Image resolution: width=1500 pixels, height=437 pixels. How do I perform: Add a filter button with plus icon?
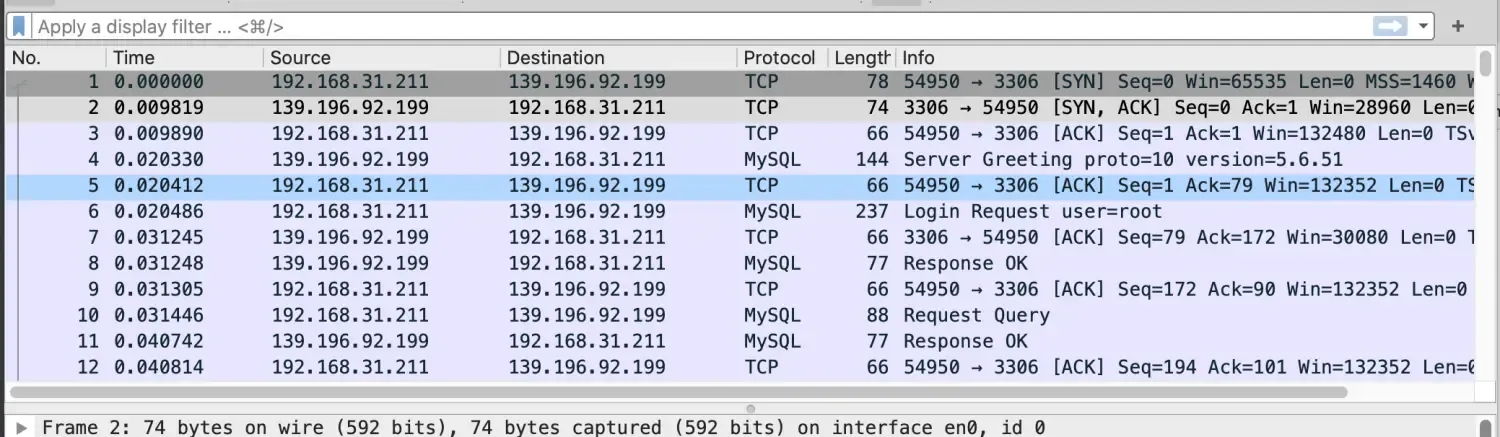click(x=1457, y=27)
